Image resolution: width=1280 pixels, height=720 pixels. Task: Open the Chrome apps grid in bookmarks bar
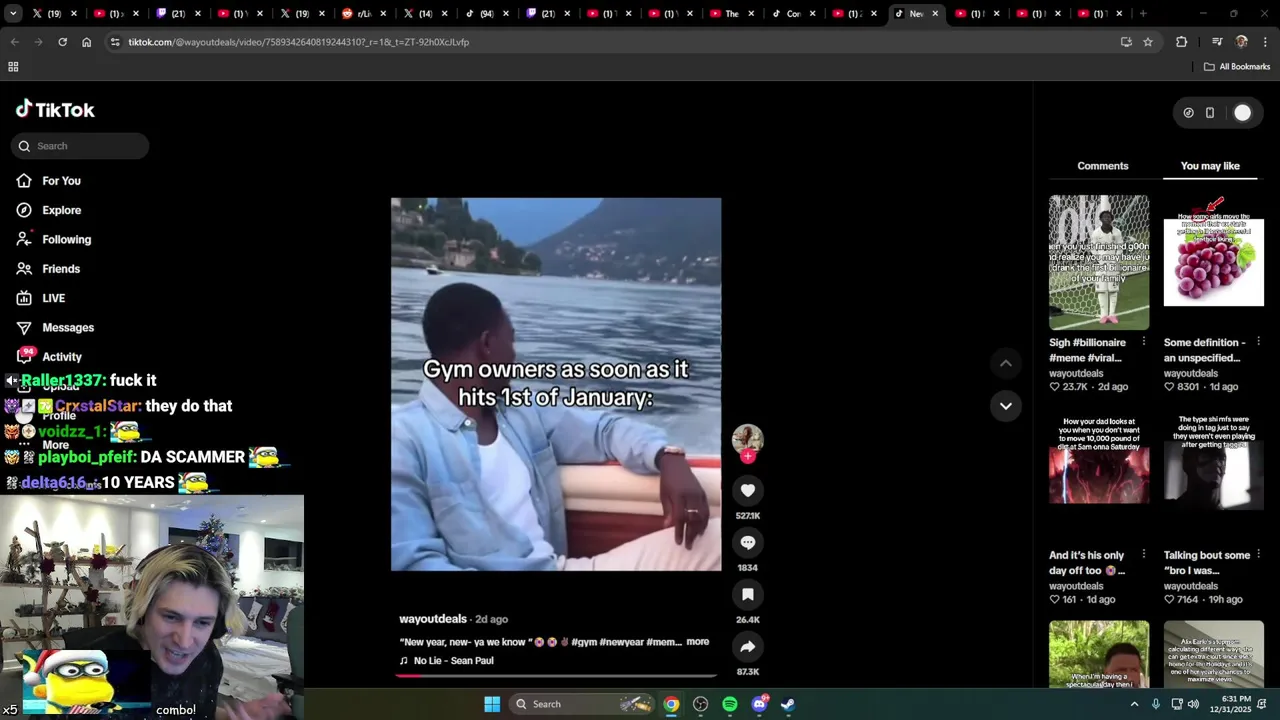(13, 67)
